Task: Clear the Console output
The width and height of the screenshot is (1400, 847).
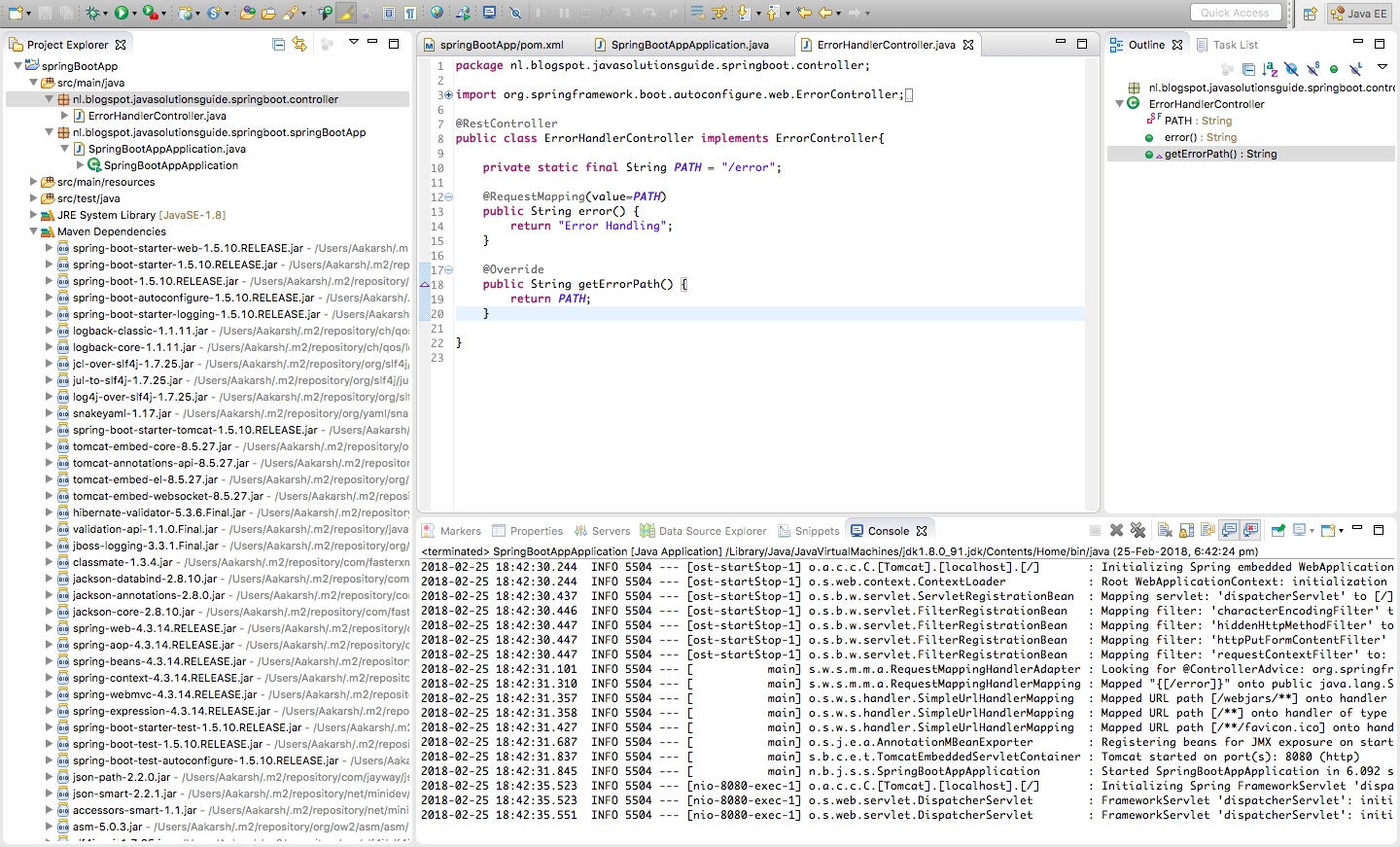Action: [x=1165, y=530]
